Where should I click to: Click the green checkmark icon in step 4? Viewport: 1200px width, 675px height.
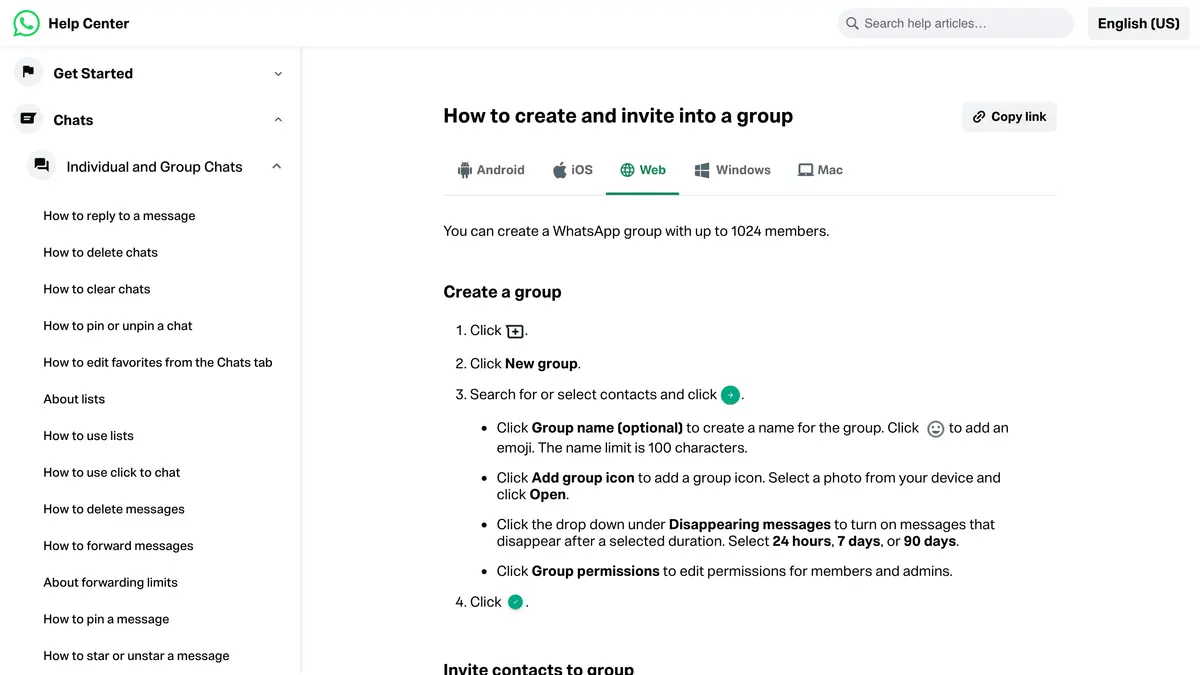tap(515, 602)
